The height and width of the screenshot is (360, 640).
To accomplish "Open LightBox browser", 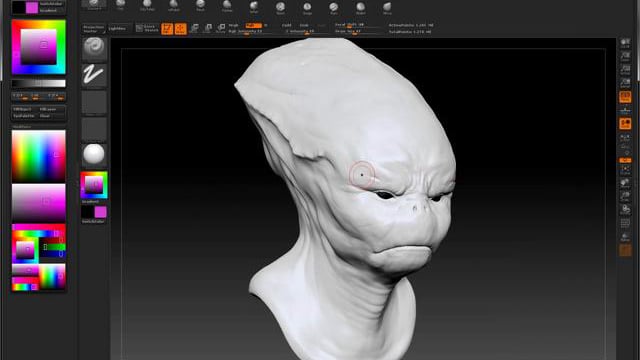I will coord(119,29).
